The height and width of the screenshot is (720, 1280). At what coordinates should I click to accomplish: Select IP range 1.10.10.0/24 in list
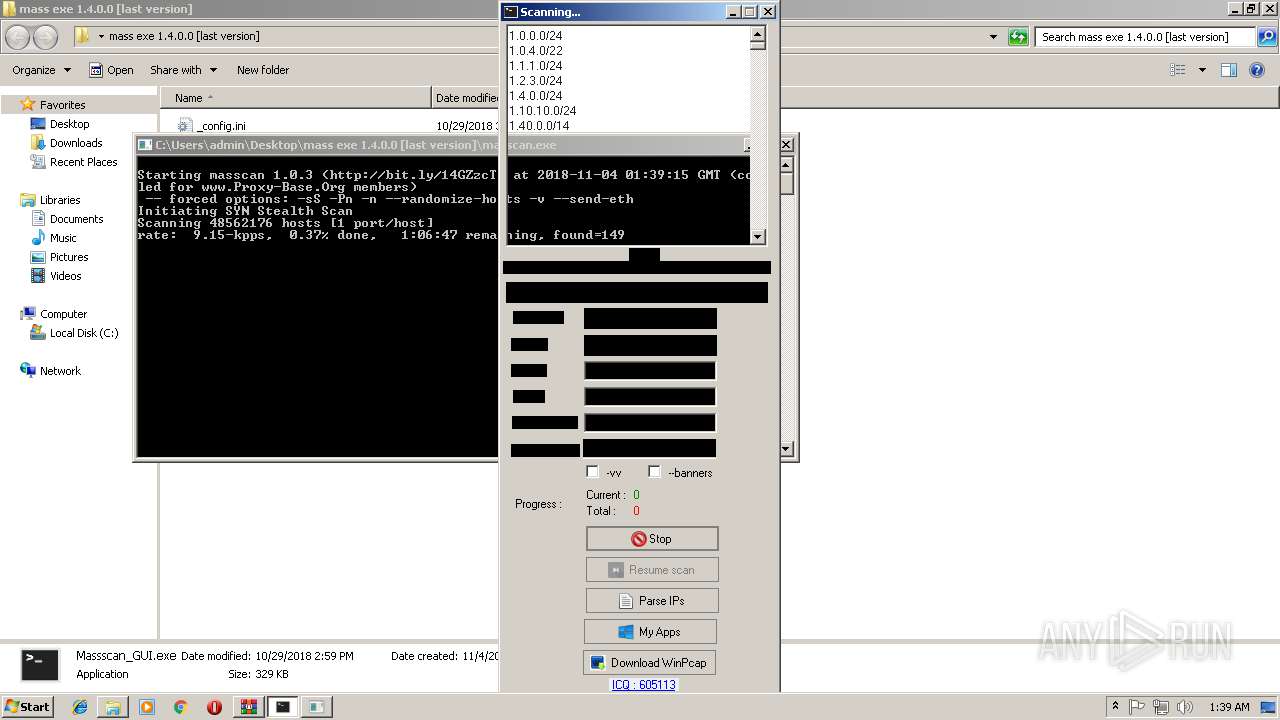tap(543, 111)
